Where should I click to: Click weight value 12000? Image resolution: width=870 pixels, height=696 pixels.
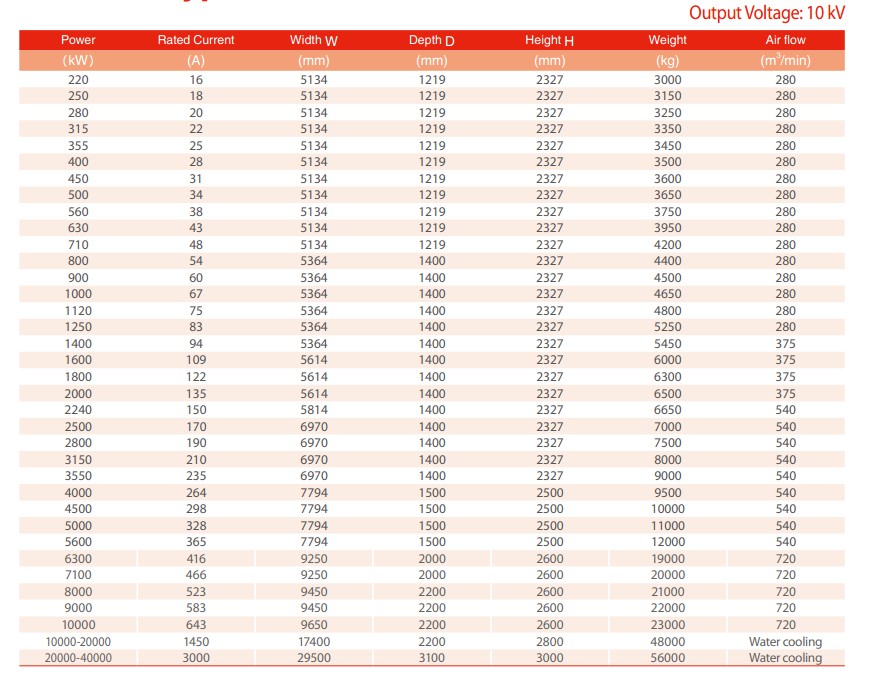667,542
